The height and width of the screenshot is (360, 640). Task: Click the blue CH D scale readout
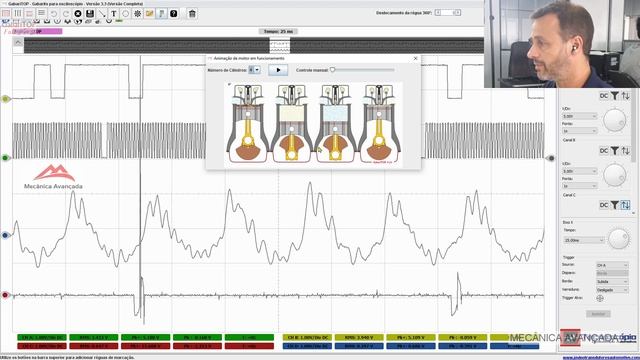coord(307,346)
